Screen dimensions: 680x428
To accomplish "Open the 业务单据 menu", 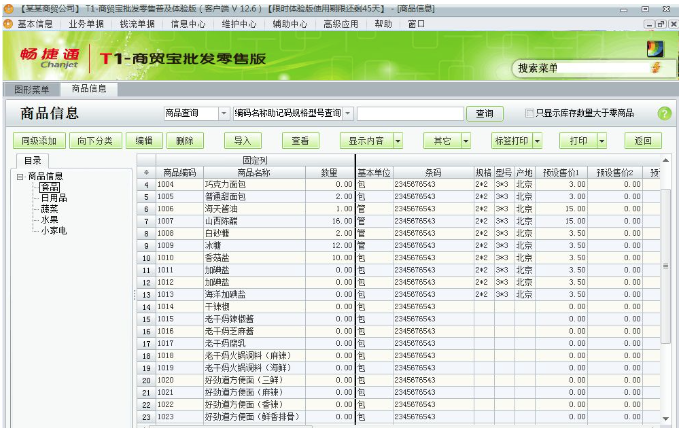I will tap(86, 24).
